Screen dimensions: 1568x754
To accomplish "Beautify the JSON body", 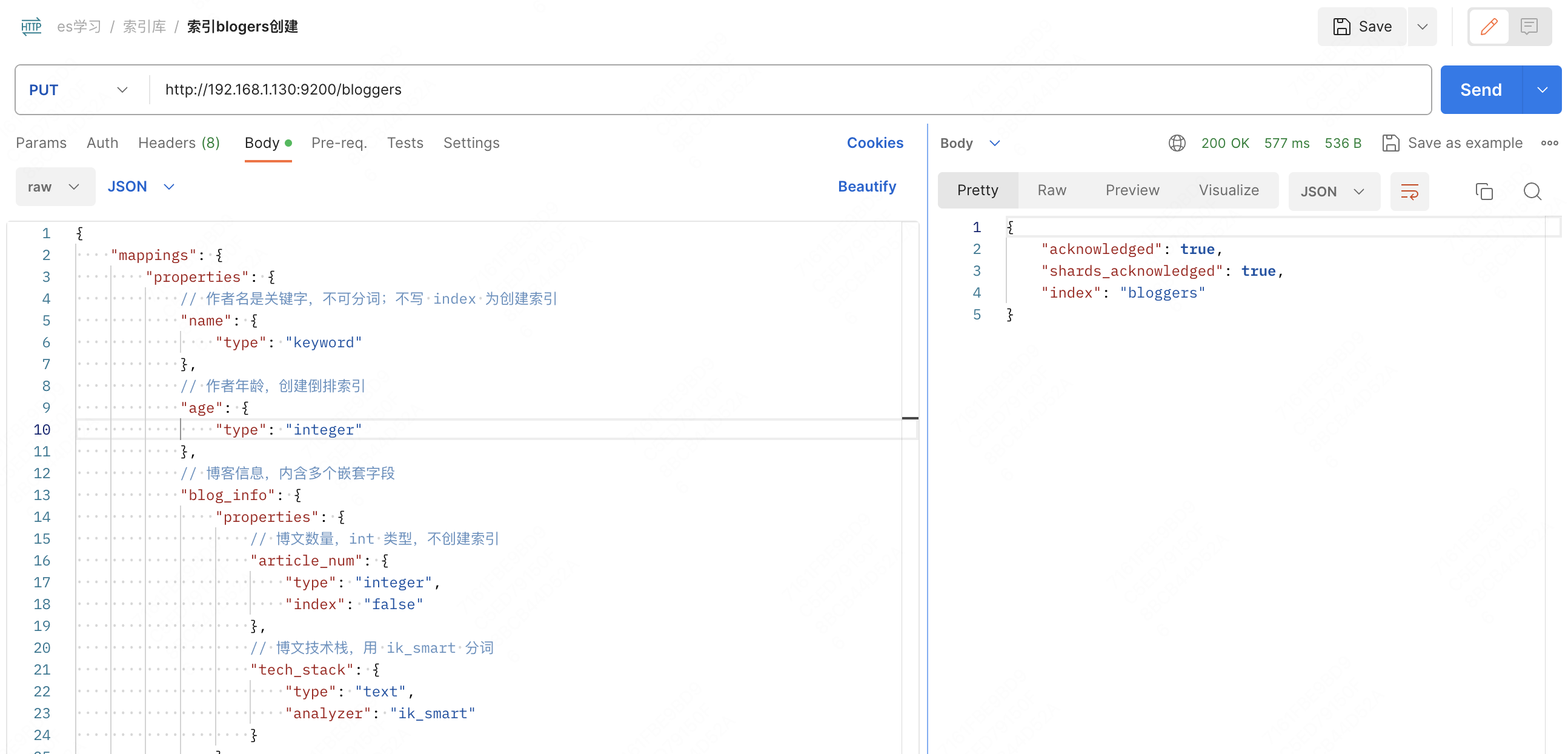I will (867, 187).
